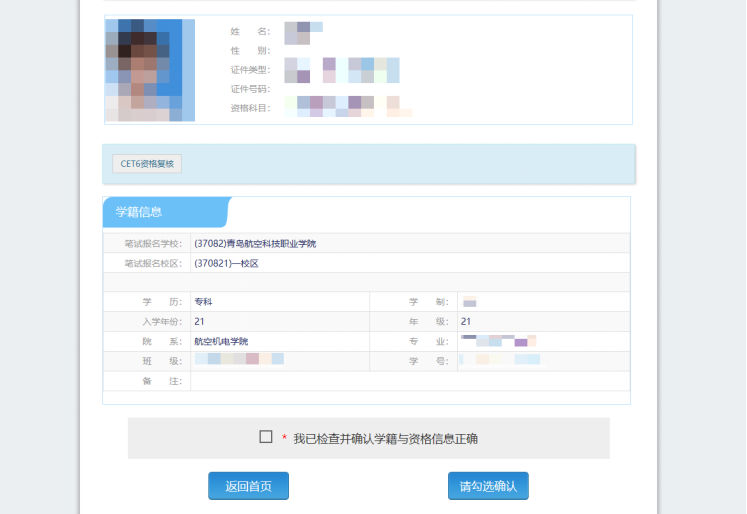747x514 pixels.
Task: Click the candidate photo thumbnail
Action: 149,70
